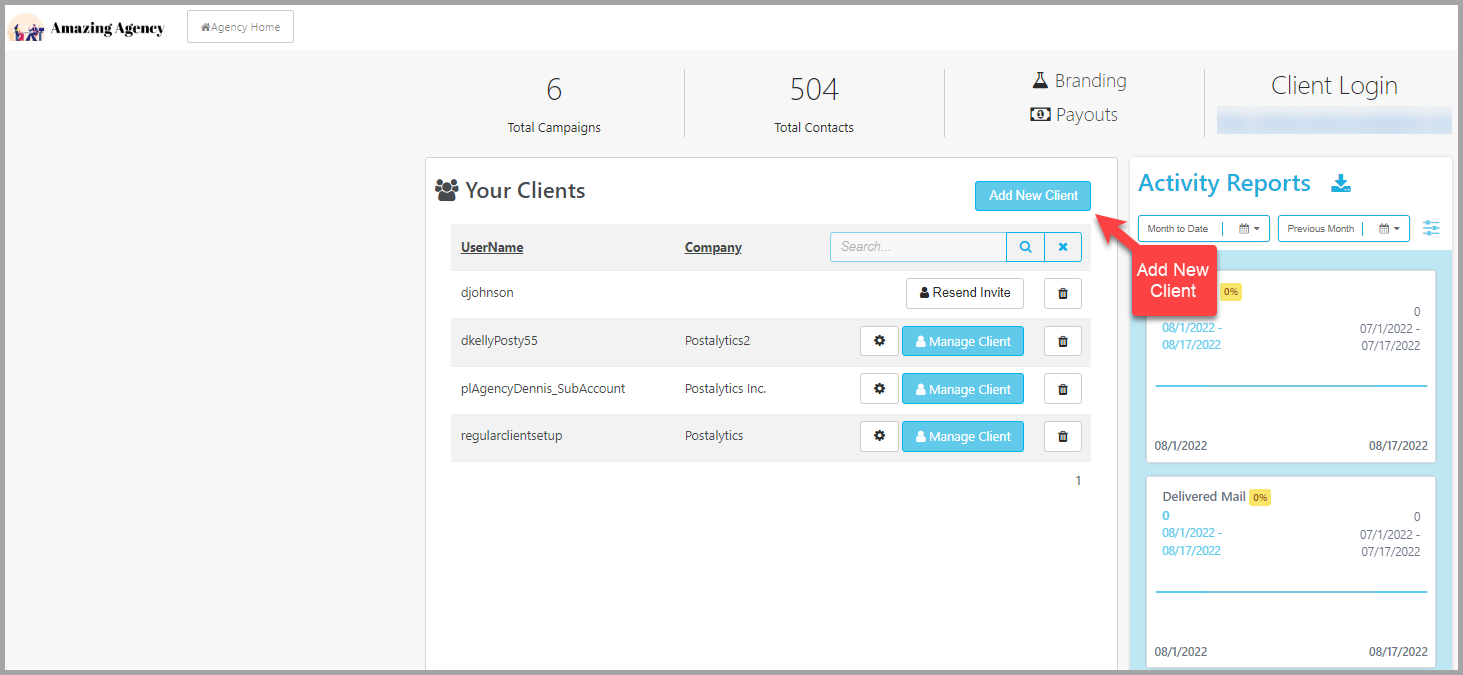Viewport: 1463px width, 675px height.
Task: Delete the regularclientsetup client
Action: coord(1063,436)
